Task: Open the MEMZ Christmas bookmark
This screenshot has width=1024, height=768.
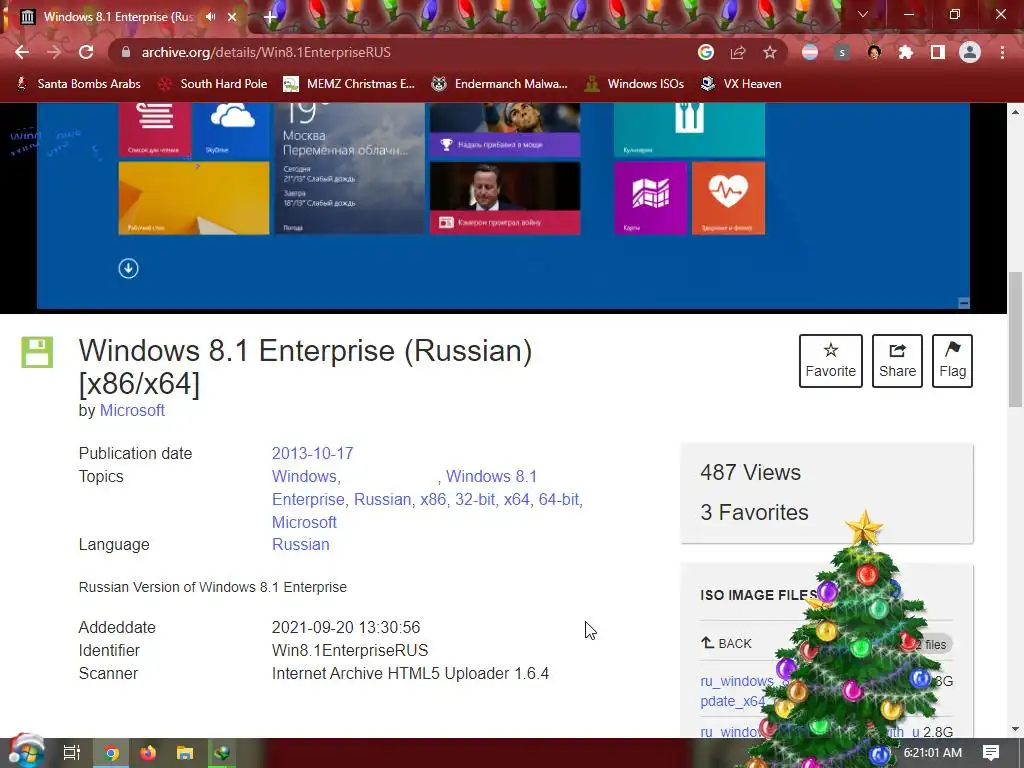Action: pos(349,84)
